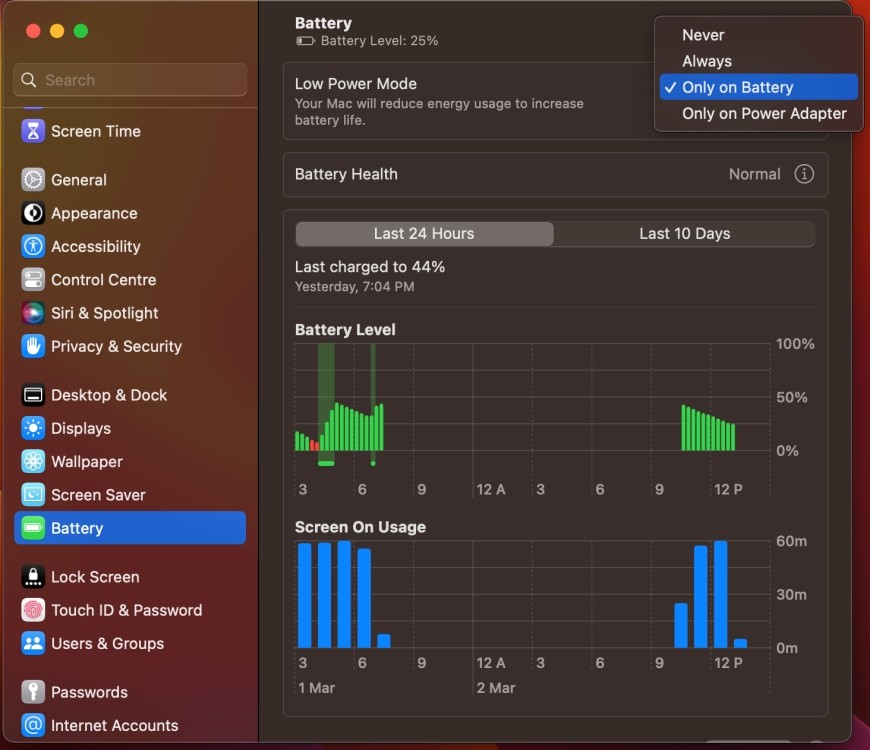Click the Screen Time hourglass icon

tap(33, 131)
